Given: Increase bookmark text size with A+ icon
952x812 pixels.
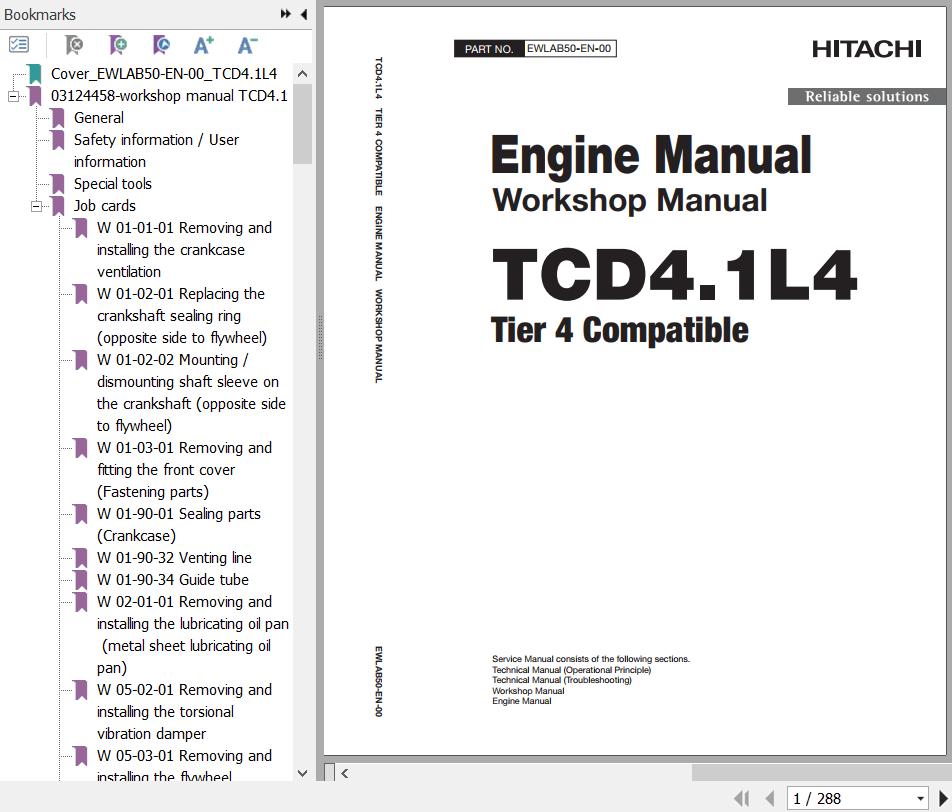Looking at the screenshot, I should [204, 44].
